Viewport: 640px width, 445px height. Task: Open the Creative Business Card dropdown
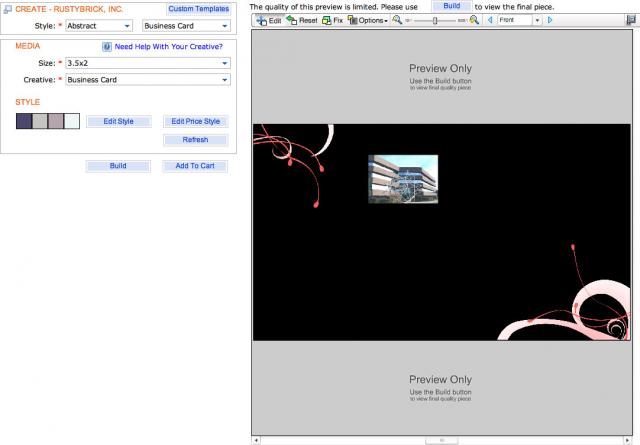(148, 80)
